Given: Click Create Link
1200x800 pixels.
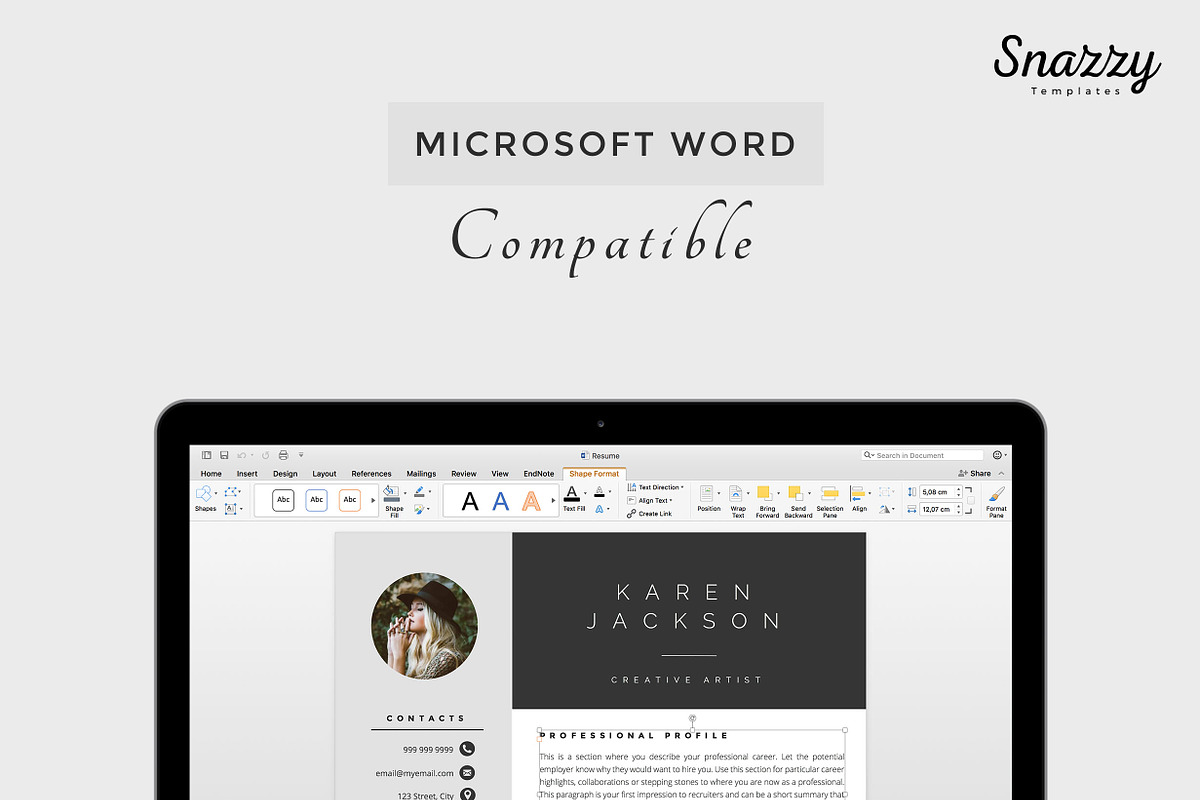Looking at the screenshot, I should coord(650,514).
